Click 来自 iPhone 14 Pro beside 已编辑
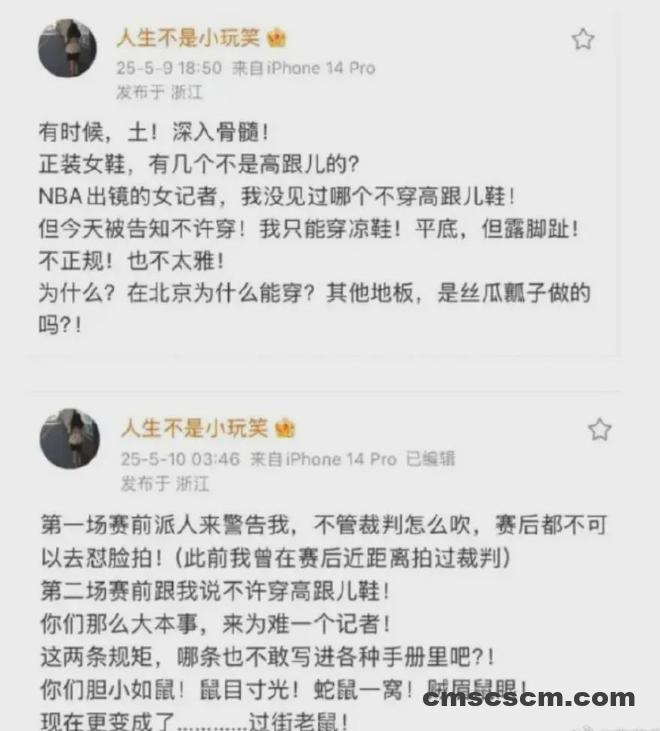 point(323,459)
